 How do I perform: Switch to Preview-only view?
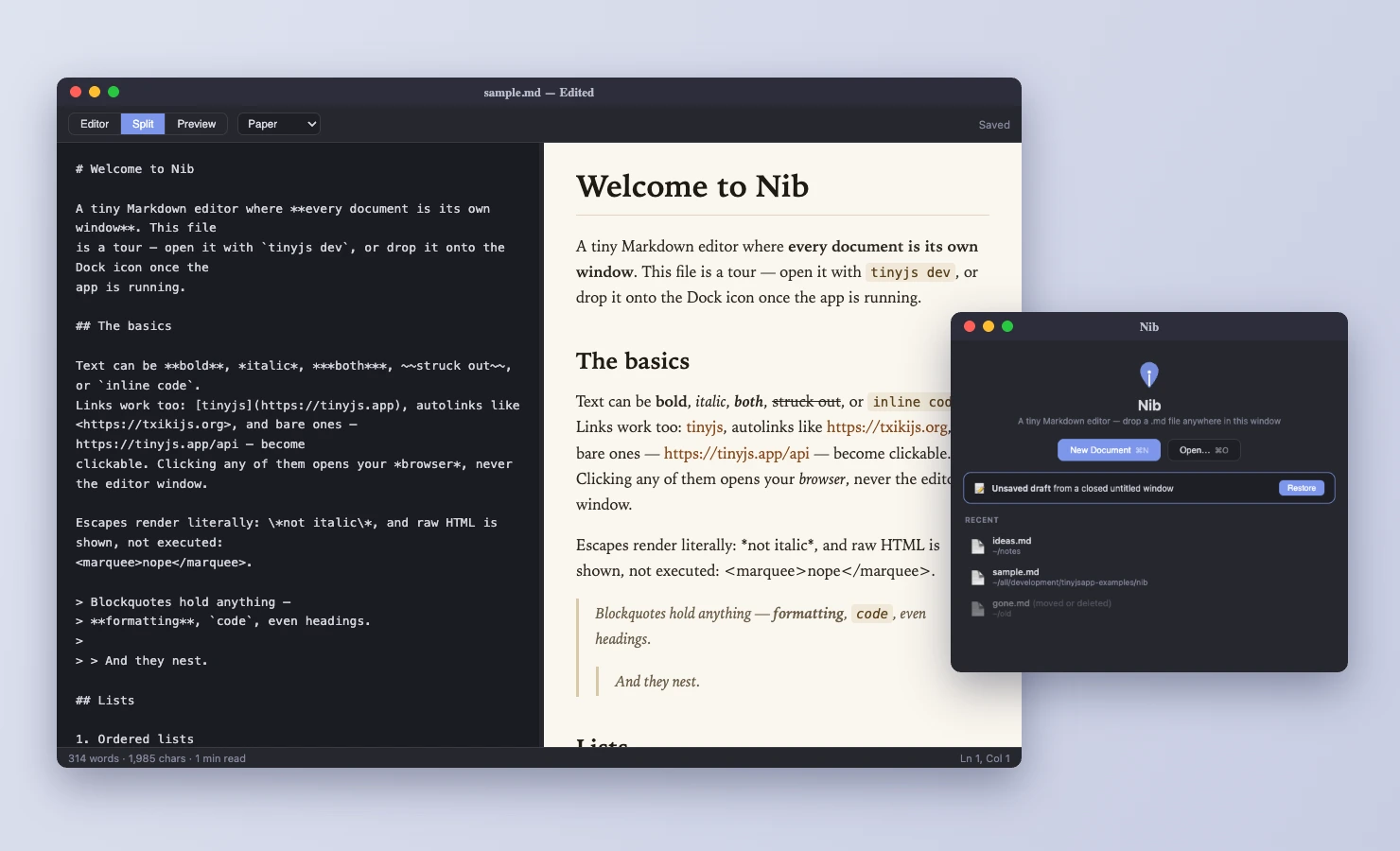point(197,124)
